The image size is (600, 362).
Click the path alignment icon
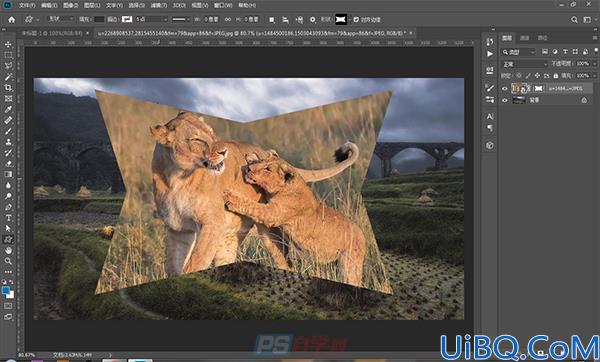pyautogui.click(x=285, y=20)
